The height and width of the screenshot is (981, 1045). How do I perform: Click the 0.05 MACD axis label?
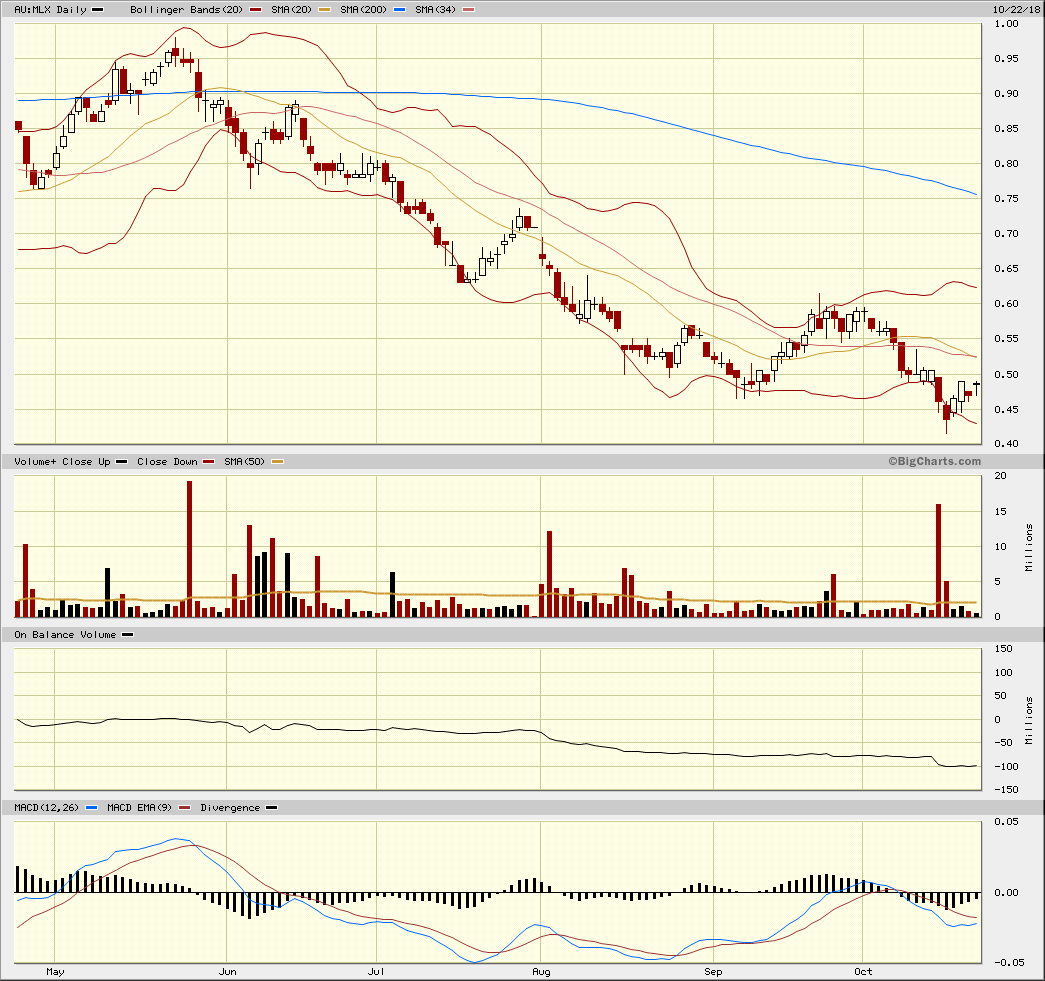pos(1006,822)
